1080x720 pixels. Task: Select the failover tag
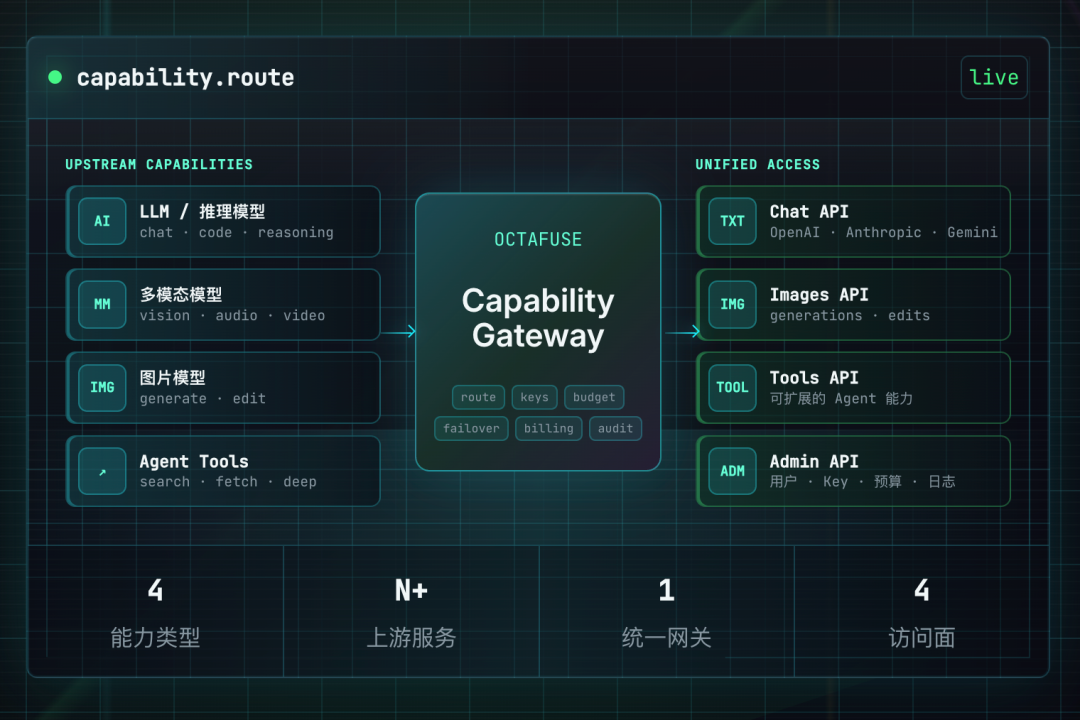[471, 429]
